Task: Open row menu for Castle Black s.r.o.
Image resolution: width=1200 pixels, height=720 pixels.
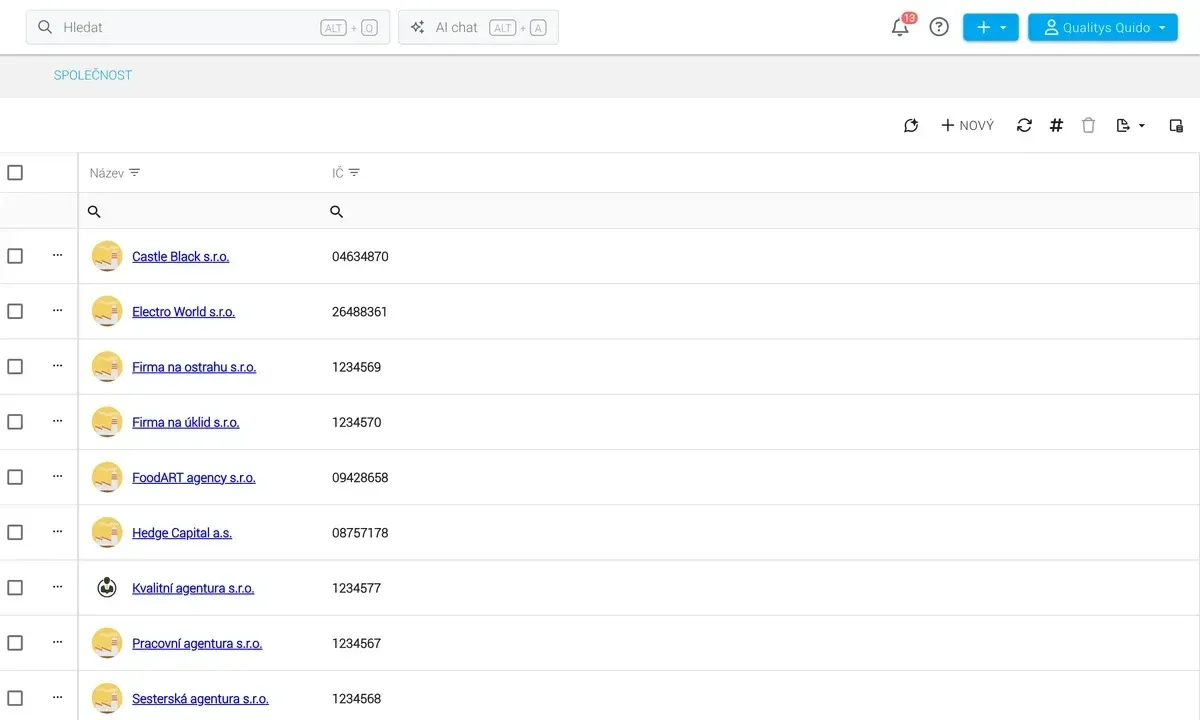Action: click(x=57, y=256)
